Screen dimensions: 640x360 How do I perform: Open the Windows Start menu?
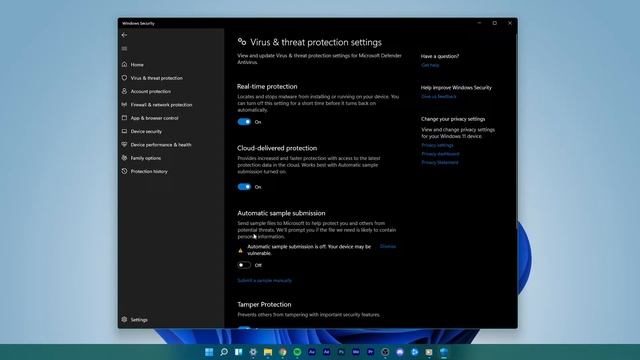(209, 352)
